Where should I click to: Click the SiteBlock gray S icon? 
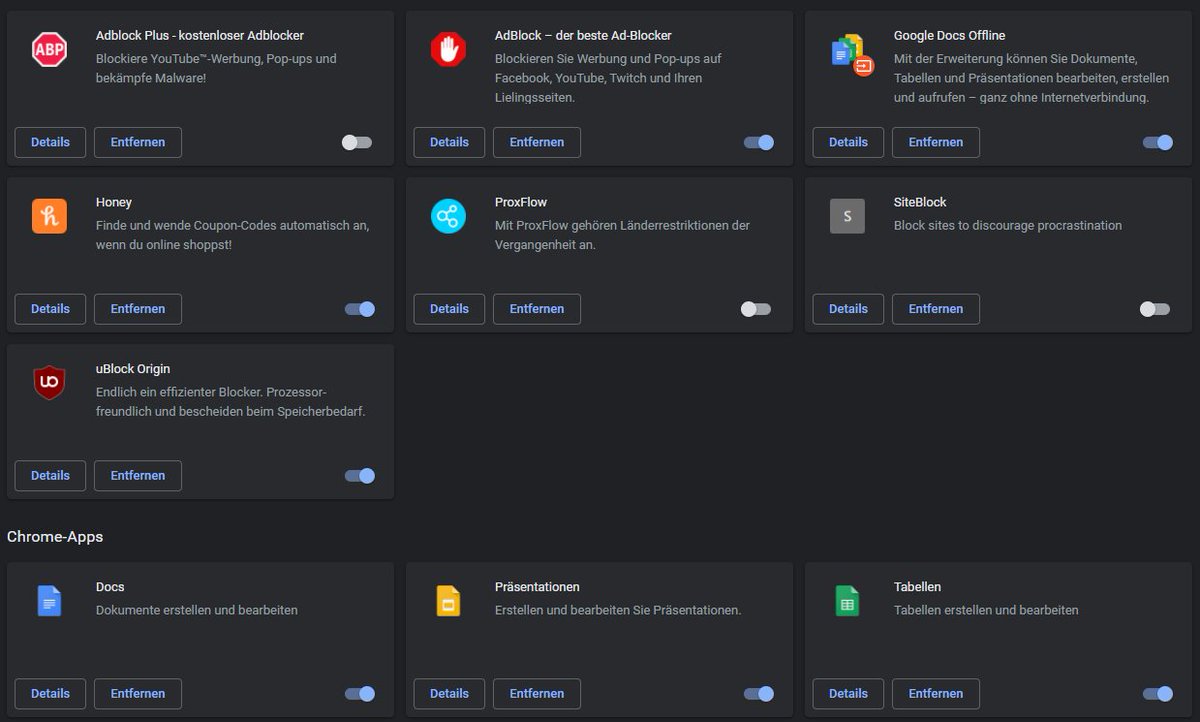(x=847, y=216)
